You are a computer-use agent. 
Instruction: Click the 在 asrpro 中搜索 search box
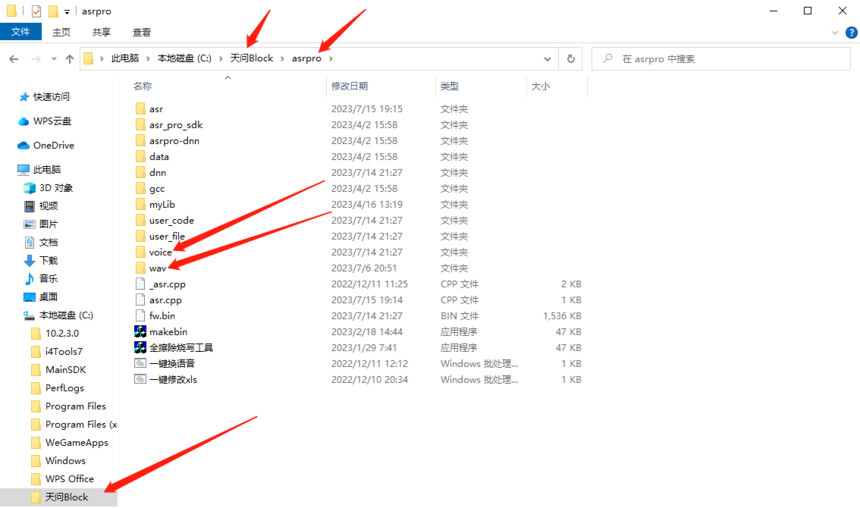(x=721, y=59)
